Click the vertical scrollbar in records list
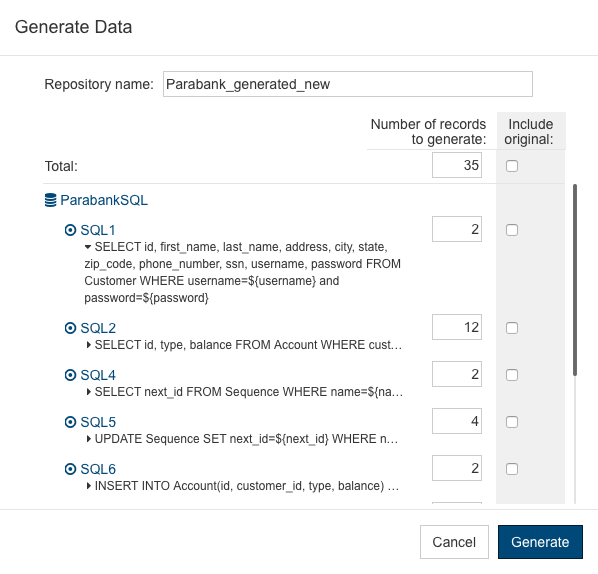 pos(575,280)
